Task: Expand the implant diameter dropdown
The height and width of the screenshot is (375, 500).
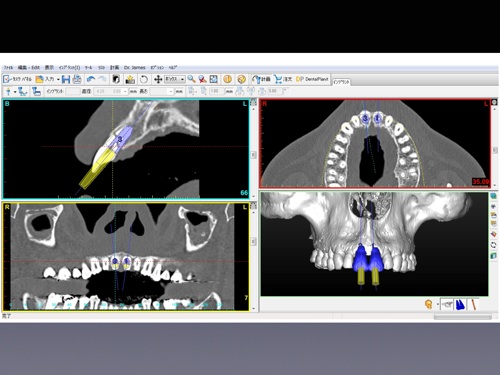Action: click(x=126, y=91)
